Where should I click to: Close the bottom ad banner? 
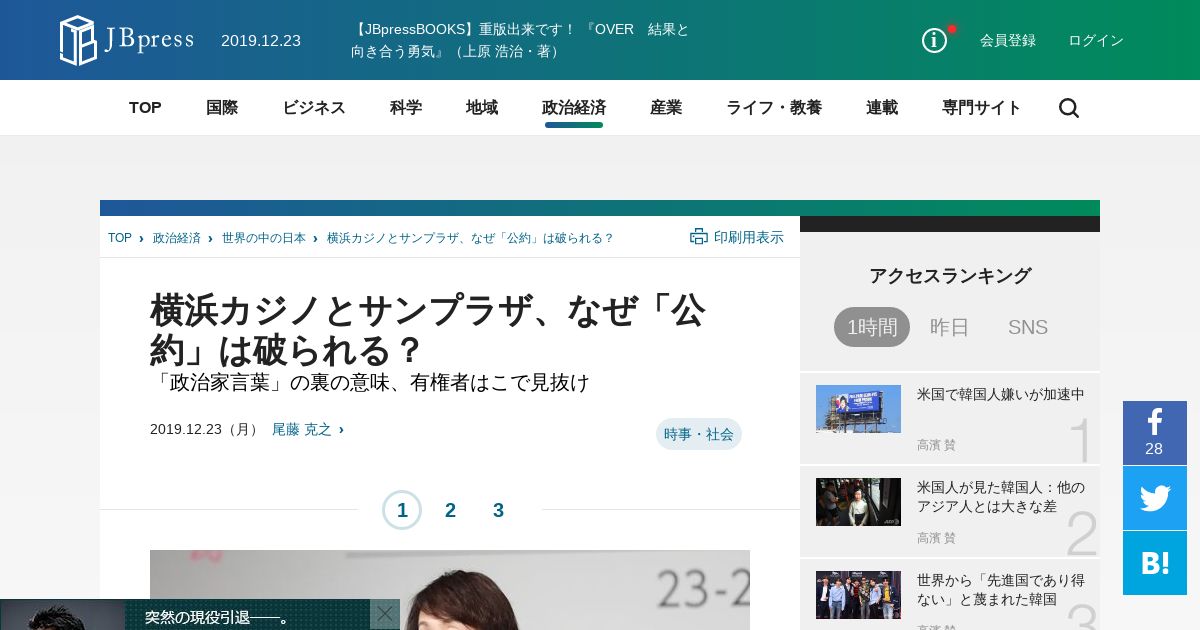click(385, 614)
